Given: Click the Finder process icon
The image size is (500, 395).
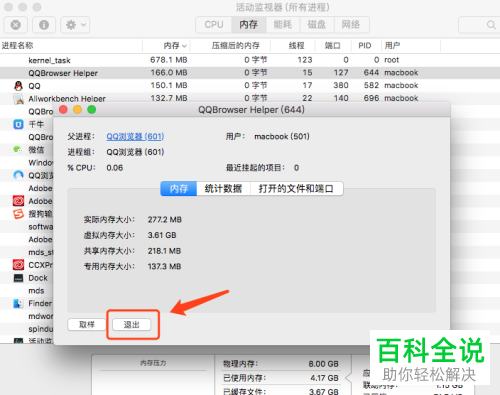Looking at the screenshot, I should (x=18, y=303).
